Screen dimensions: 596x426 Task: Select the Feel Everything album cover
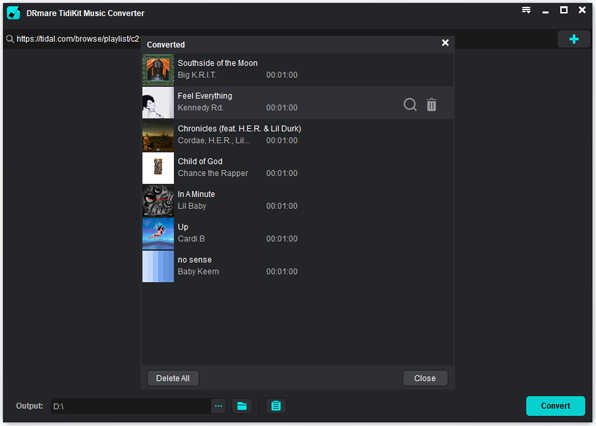tap(158, 103)
